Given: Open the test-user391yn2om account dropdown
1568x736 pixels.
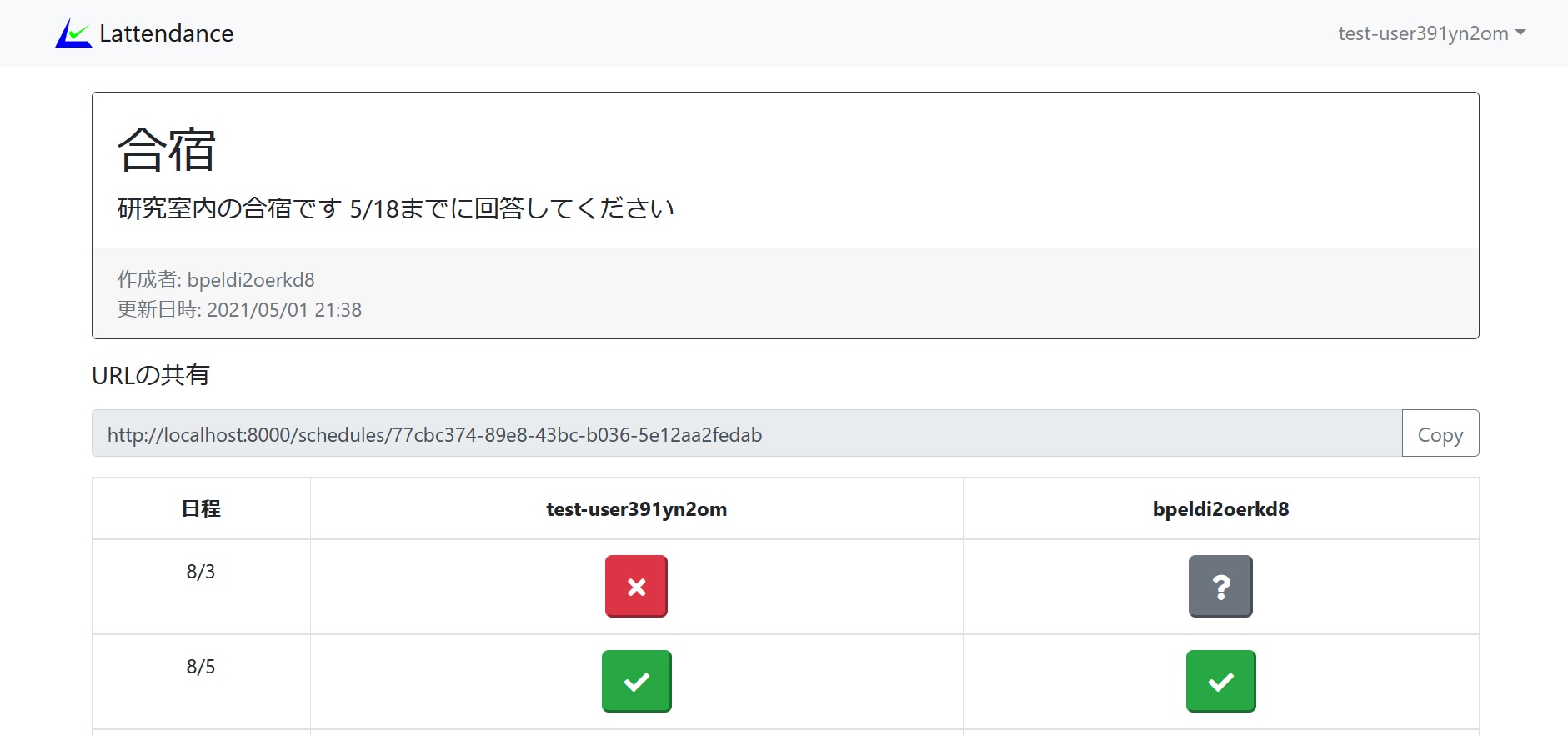Looking at the screenshot, I should point(1431,33).
